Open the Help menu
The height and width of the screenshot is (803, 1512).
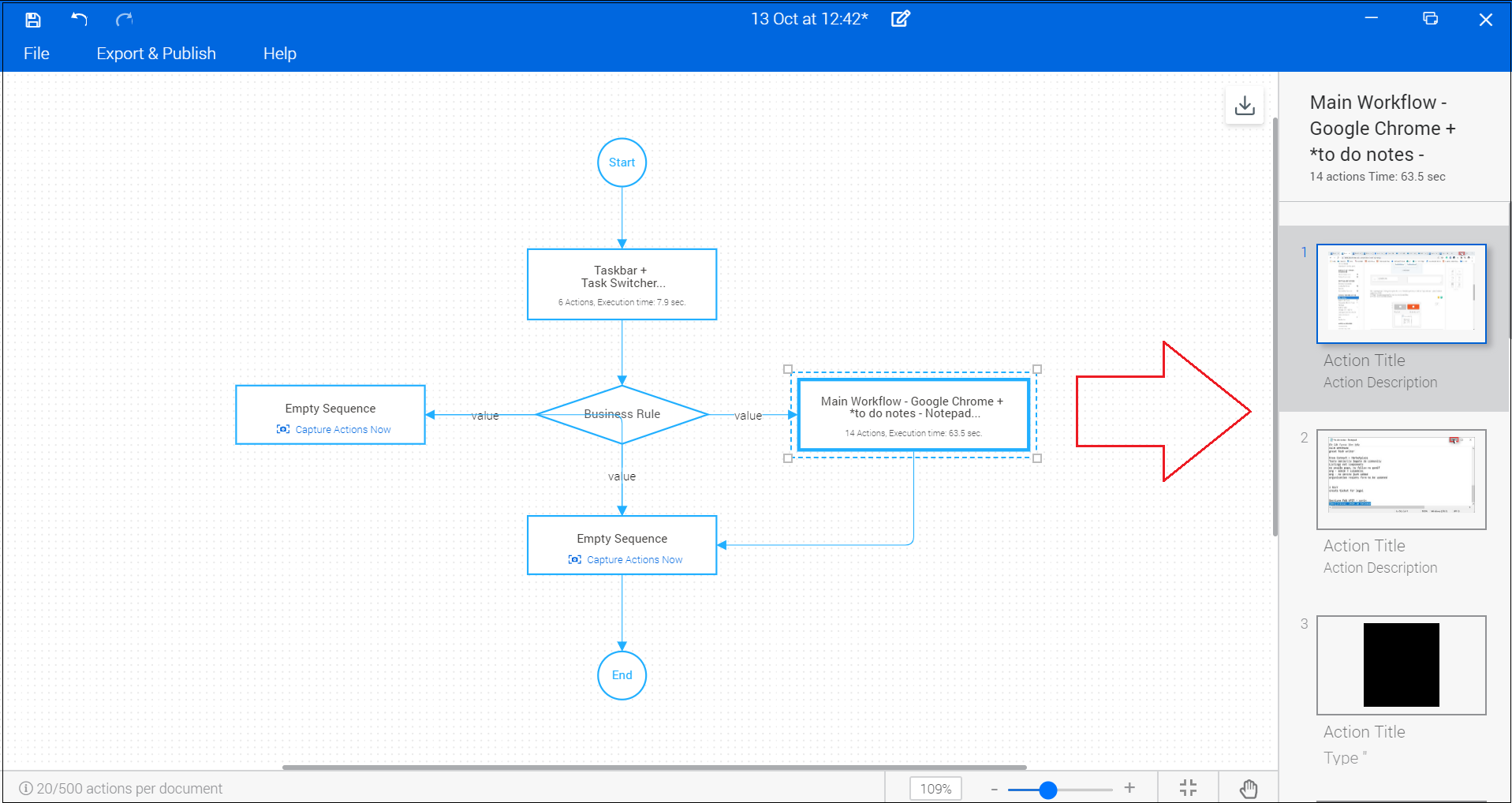point(280,54)
